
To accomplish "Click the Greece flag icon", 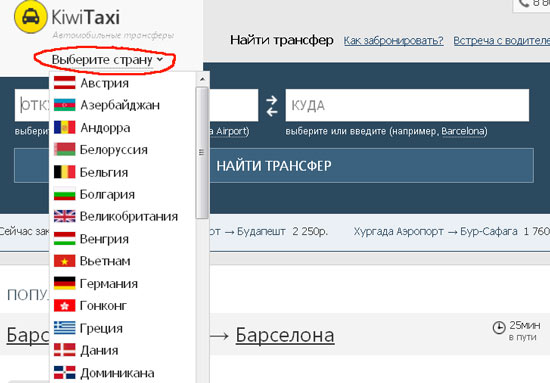I will tap(65, 328).
